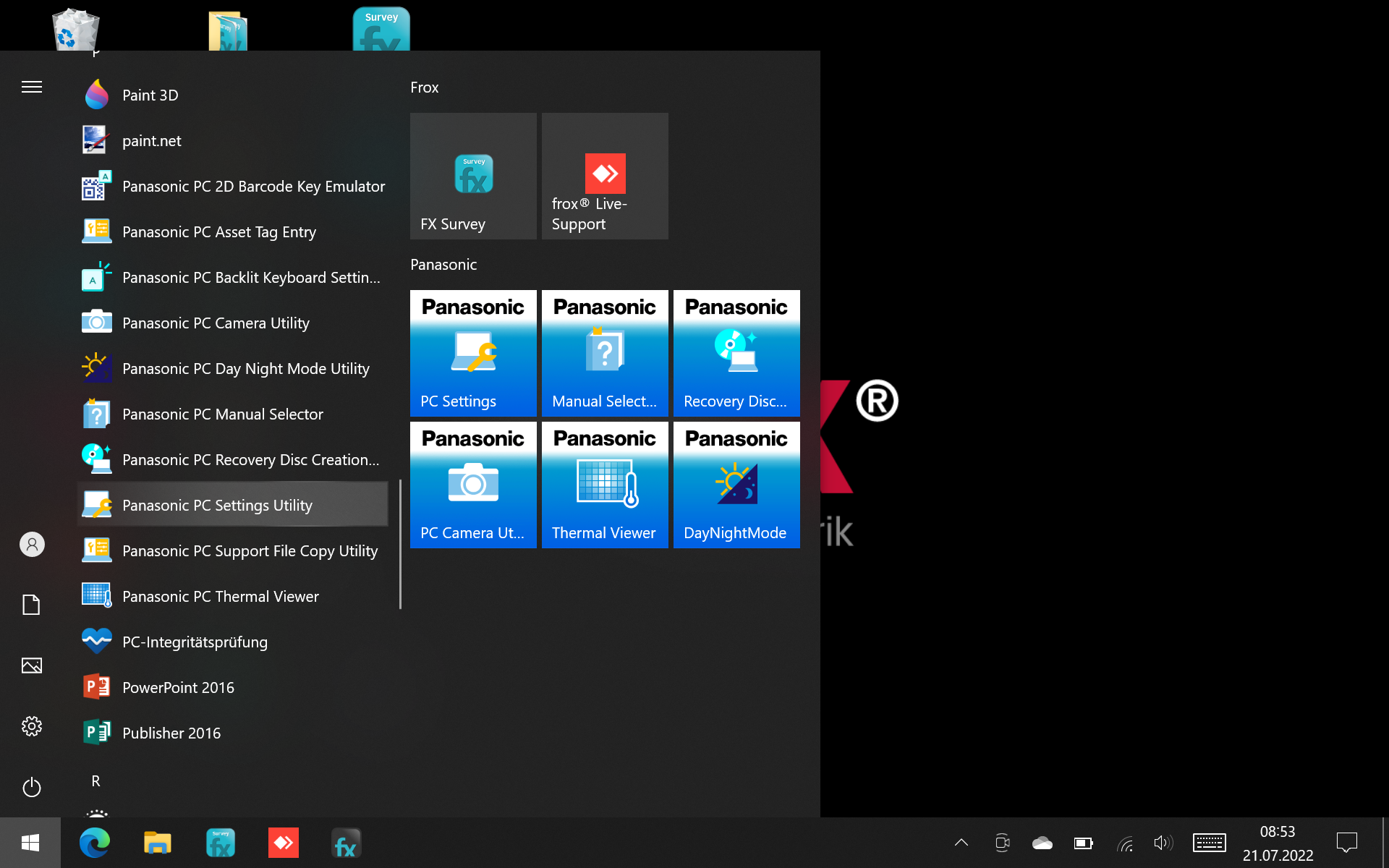Open PowerPoint 2016 from app list
The height and width of the screenshot is (868, 1389).
coord(178,688)
